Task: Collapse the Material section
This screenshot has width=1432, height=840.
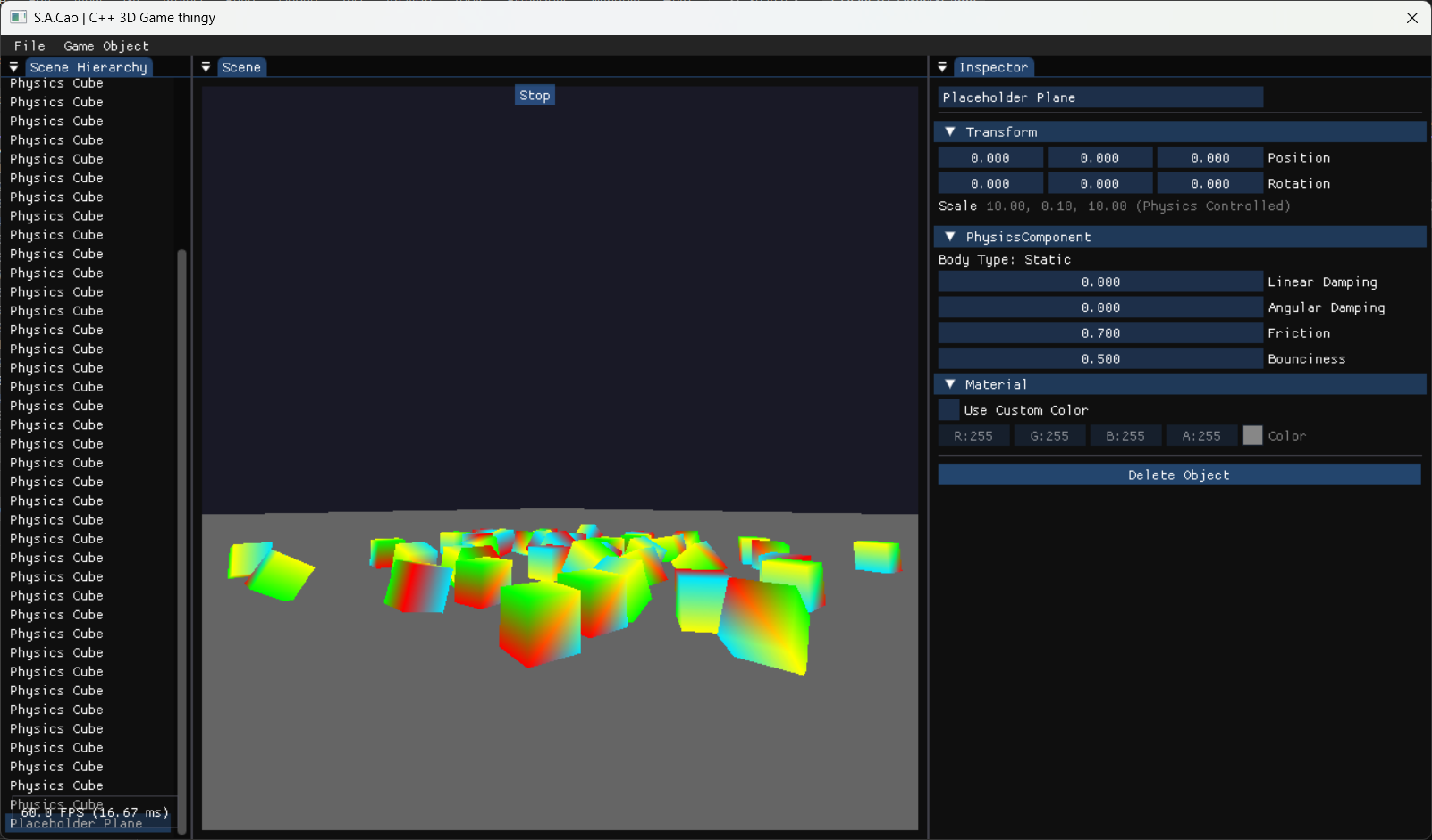Action: coord(950,384)
